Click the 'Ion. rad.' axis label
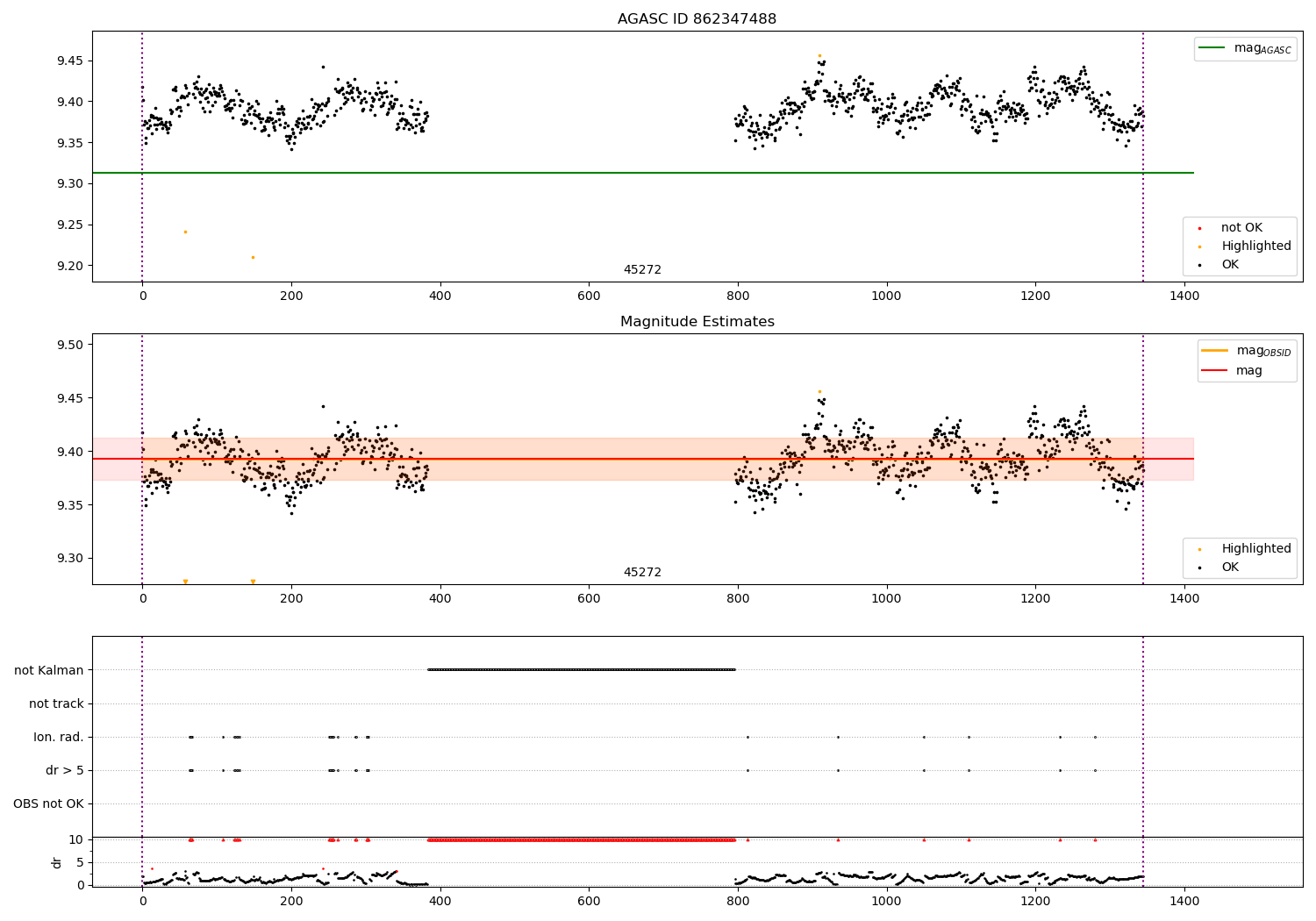The width and height of the screenshot is (1316, 921). (59, 737)
